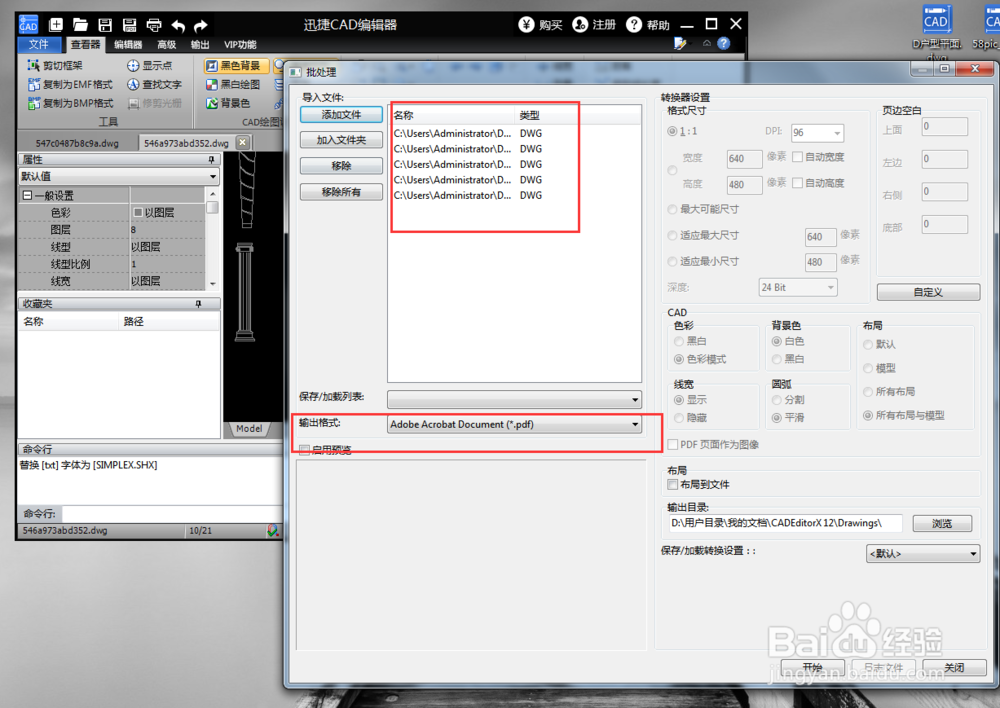Viewport: 1000px width, 708px height.
Task: Select the 最大可能尺寸 radio button
Action: point(672,209)
